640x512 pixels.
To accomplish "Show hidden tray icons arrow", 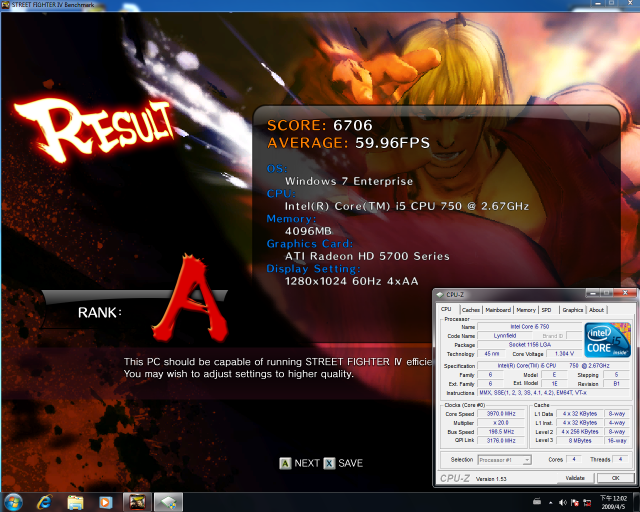I will click(x=551, y=503).
